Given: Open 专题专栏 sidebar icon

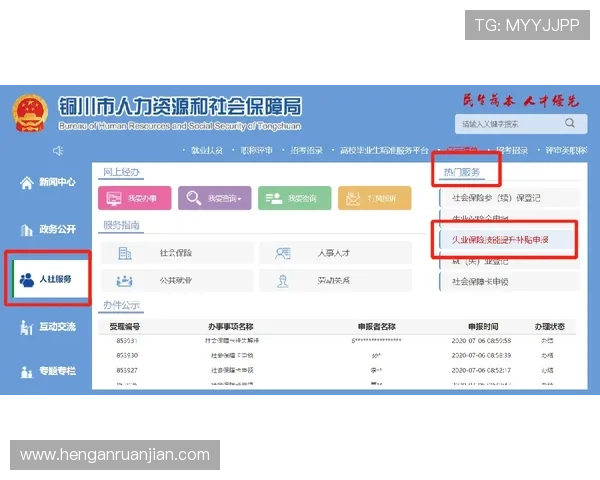Looking at the screenshot, I should 26,371.
